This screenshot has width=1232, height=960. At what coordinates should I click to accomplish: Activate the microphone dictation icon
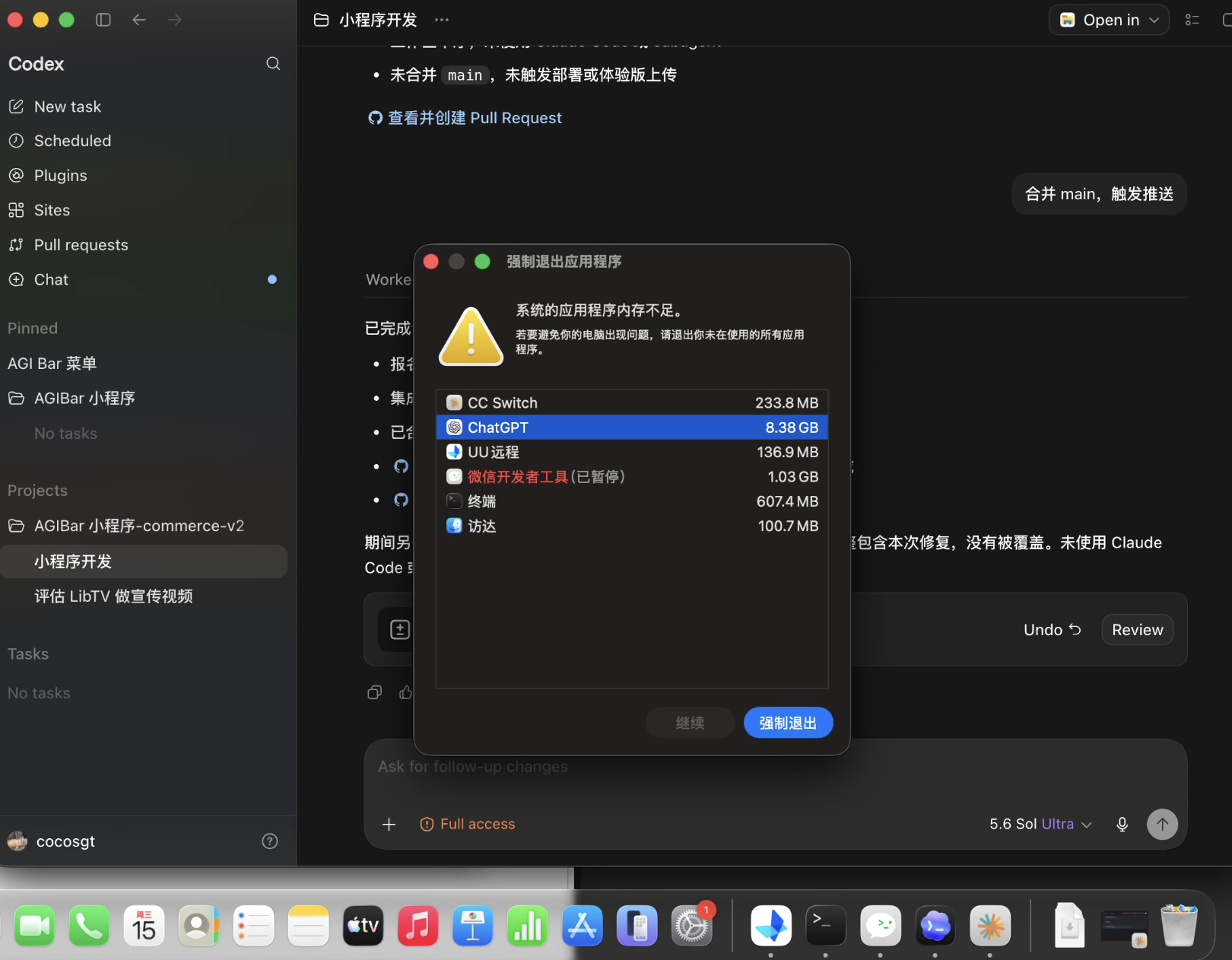click(1122, 825)
